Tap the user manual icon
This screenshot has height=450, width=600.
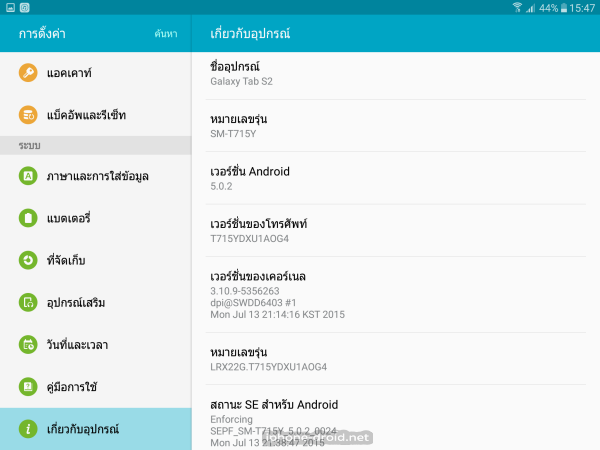[x=28, y=386]
